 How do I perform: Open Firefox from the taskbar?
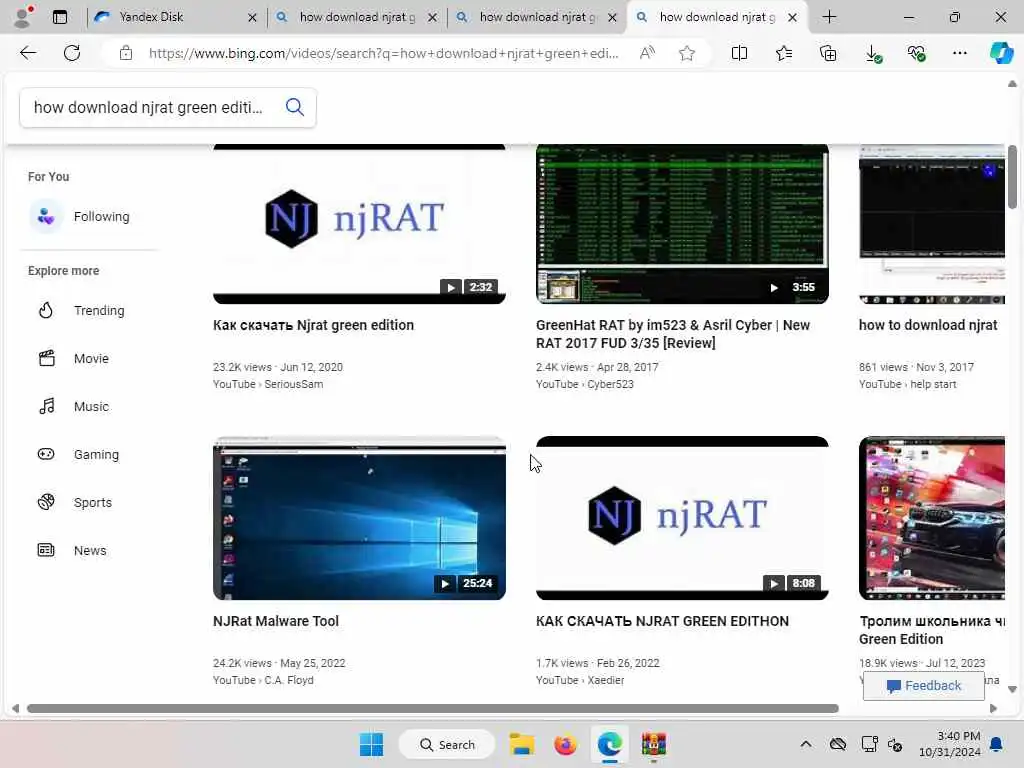[565, 744]
